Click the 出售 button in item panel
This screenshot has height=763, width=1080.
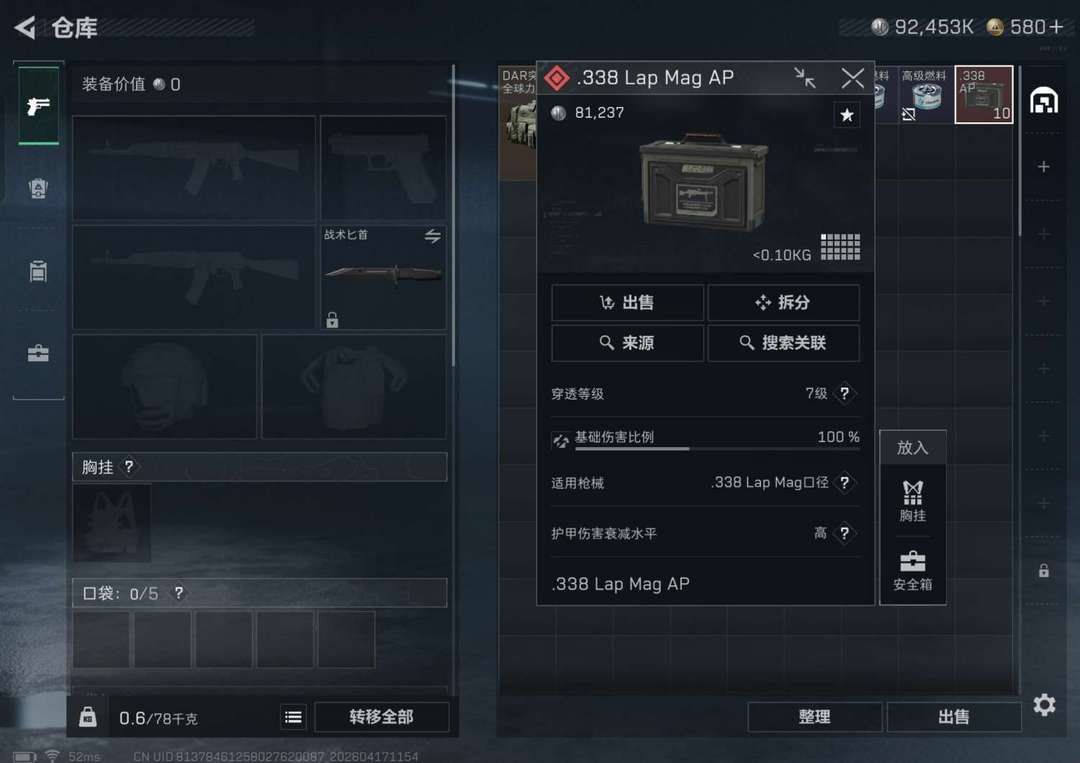[x=627, y=302]
